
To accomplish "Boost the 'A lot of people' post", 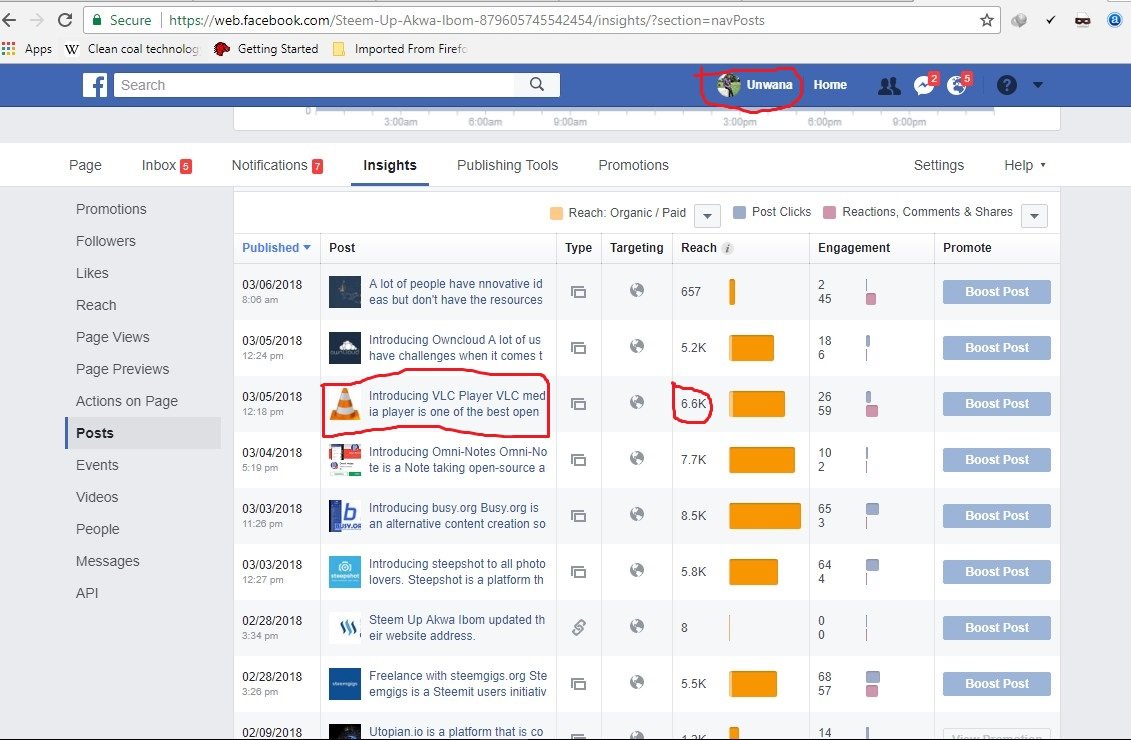I will [996, 291].
